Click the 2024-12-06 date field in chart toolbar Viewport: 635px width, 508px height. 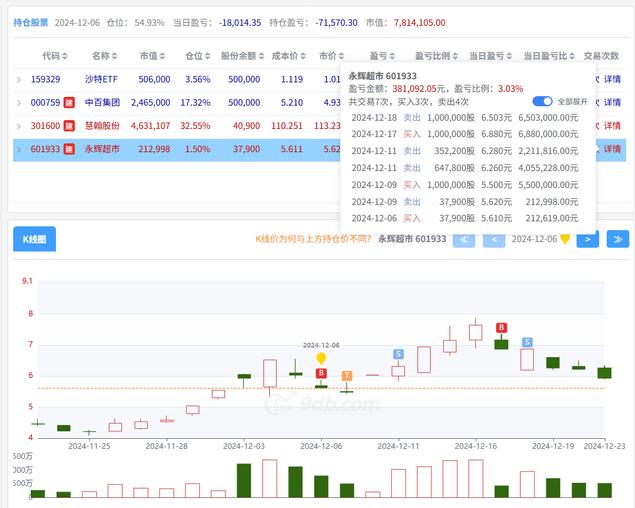534,239
